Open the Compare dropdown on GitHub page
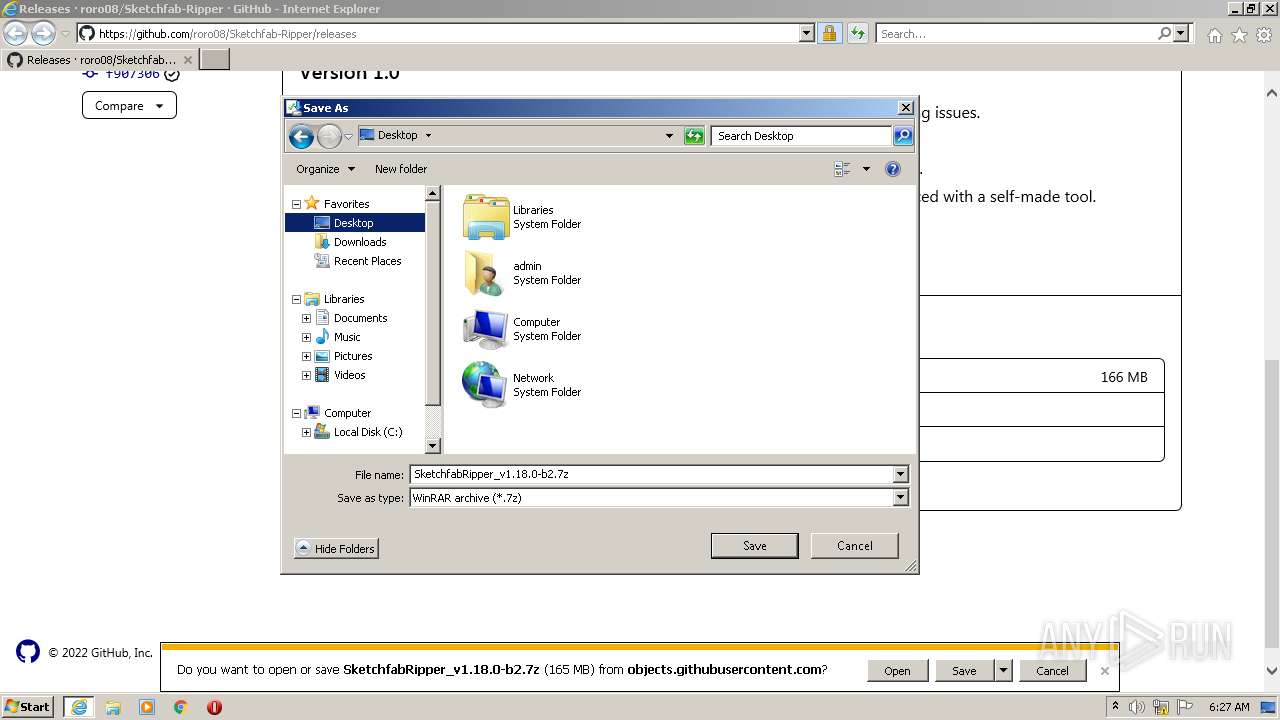The height and width of the screenshot is (720, 1280). [129, 106]
